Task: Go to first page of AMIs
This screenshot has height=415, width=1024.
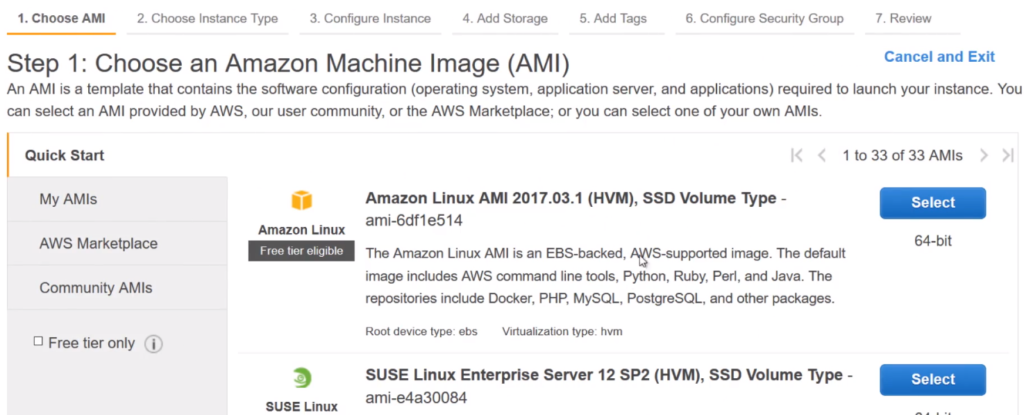Action: pos(797,155)
